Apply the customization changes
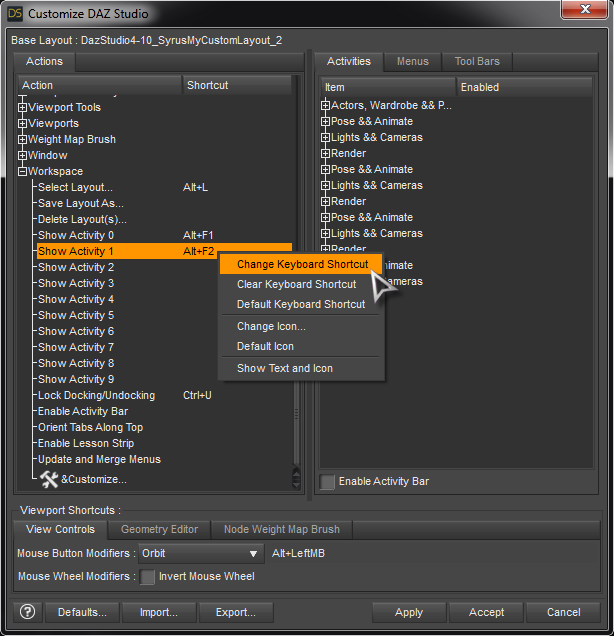Image resolution: width=614 pixels, height=636 pixels. (x=409, y=612)
